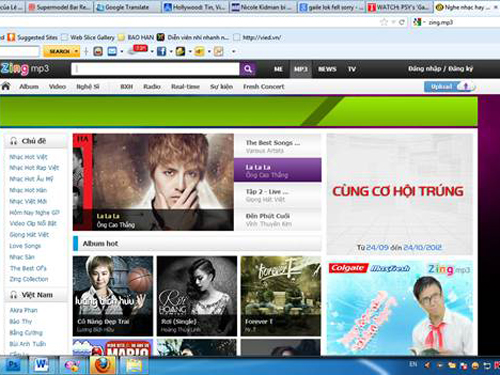This screenshot has width=500, height=375.
Task: Select the Tập 2 - Live slide entry
Action: tap(278, 195)
